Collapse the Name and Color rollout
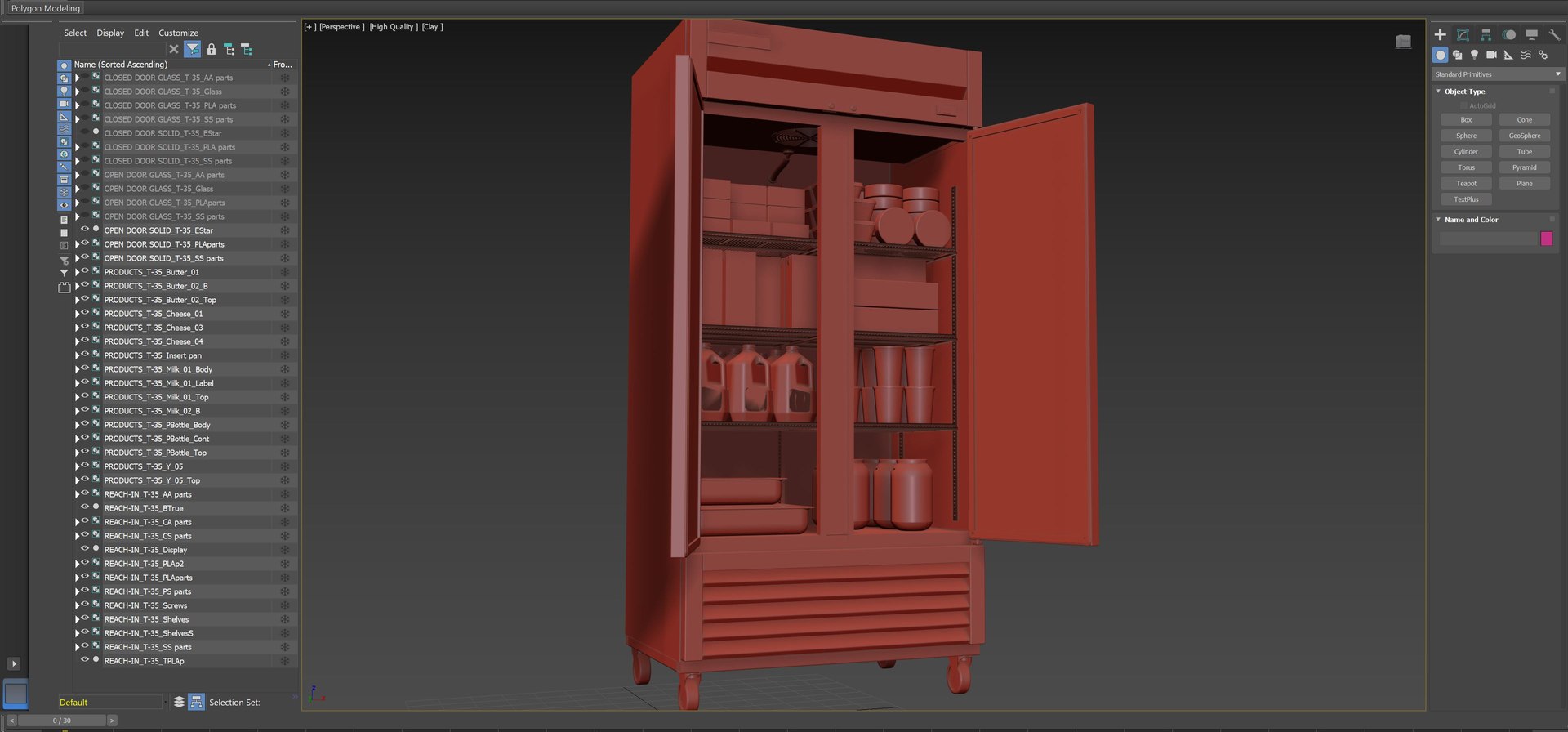 click(1438, 220)
